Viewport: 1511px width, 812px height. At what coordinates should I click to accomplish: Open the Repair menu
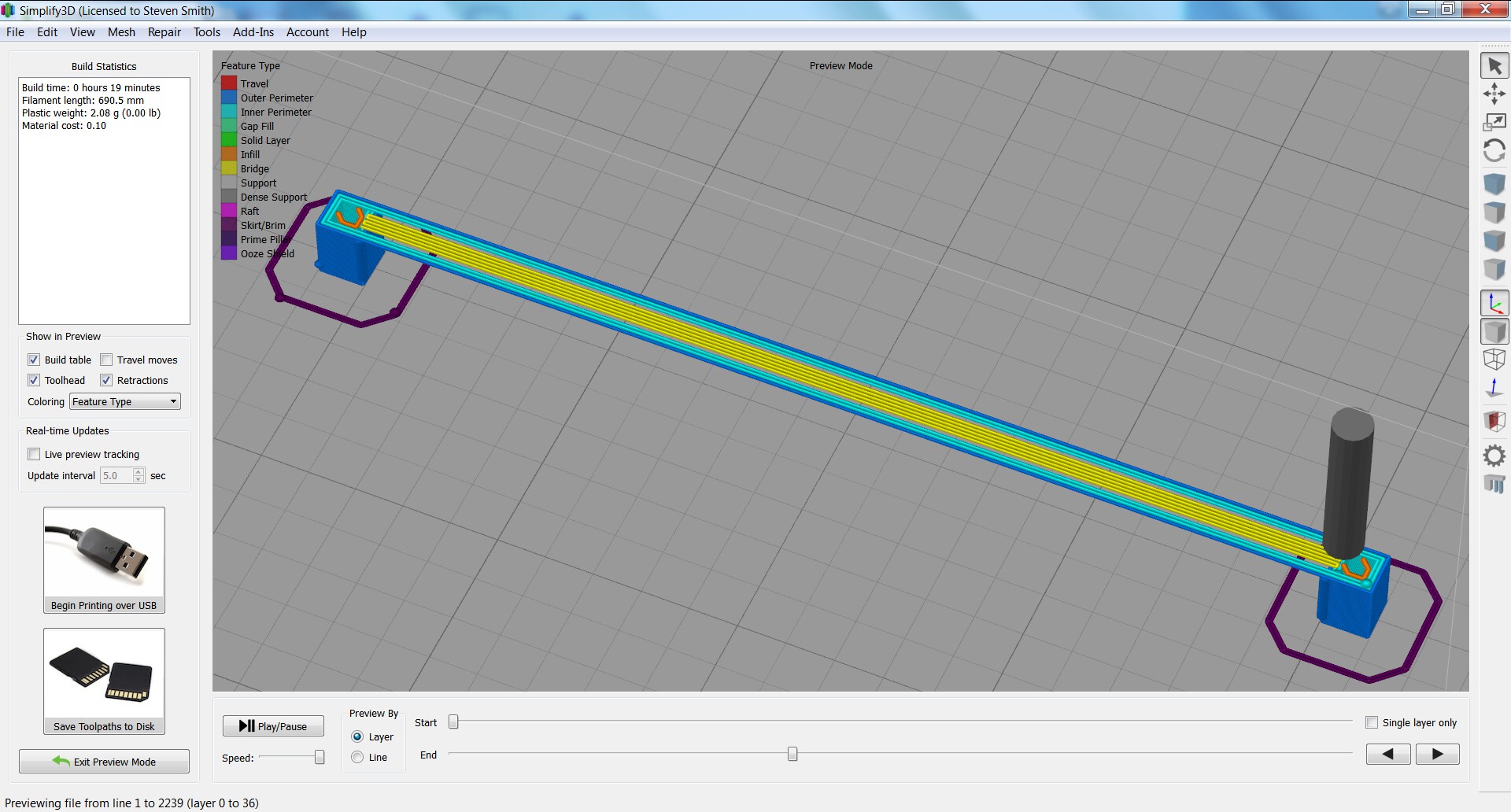[x=164, y=32]
